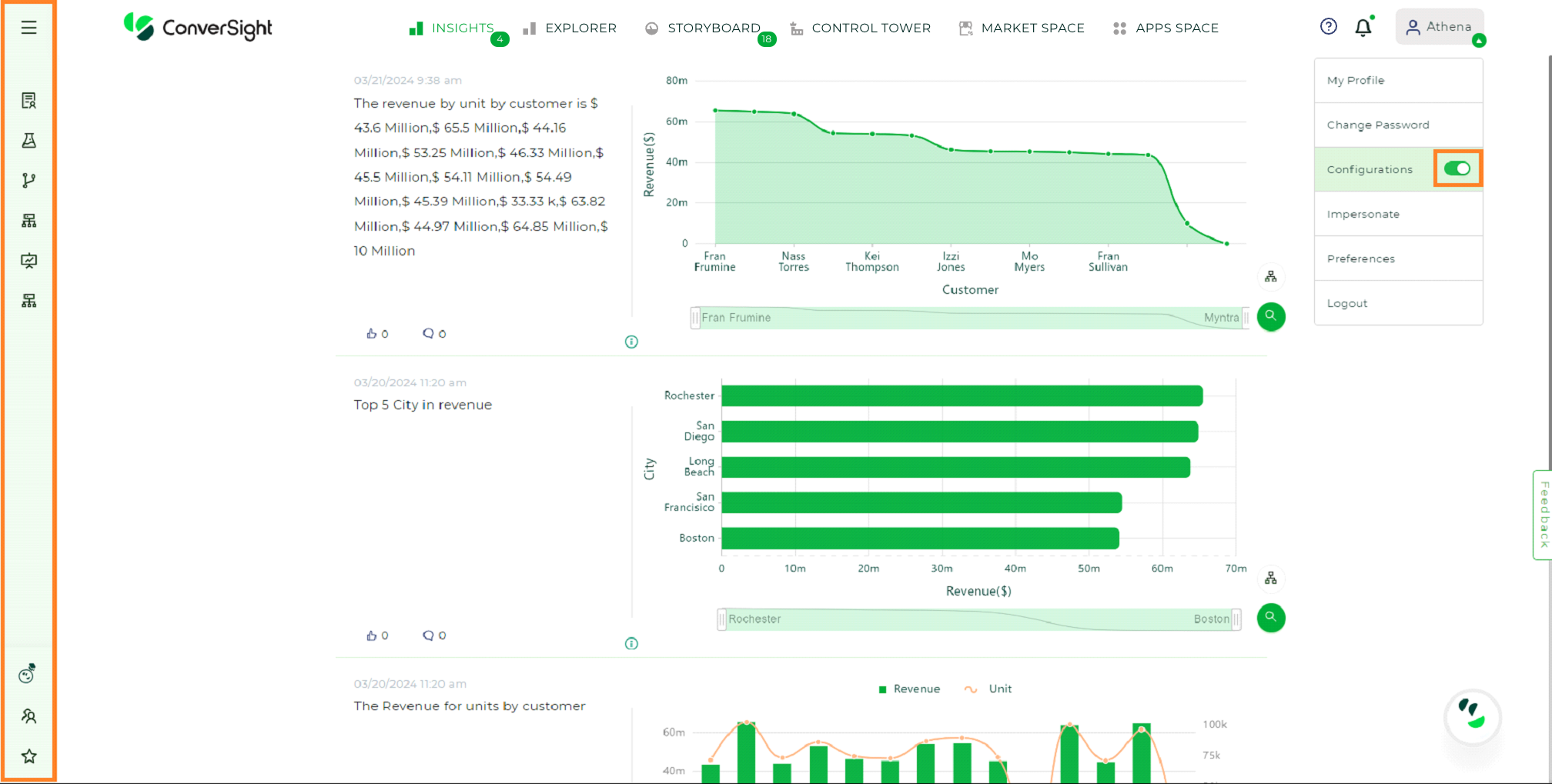This screenshot has height=784, width=1552.
Task: Open the star favorites icon in sidebar
Action: coord(28,756)
